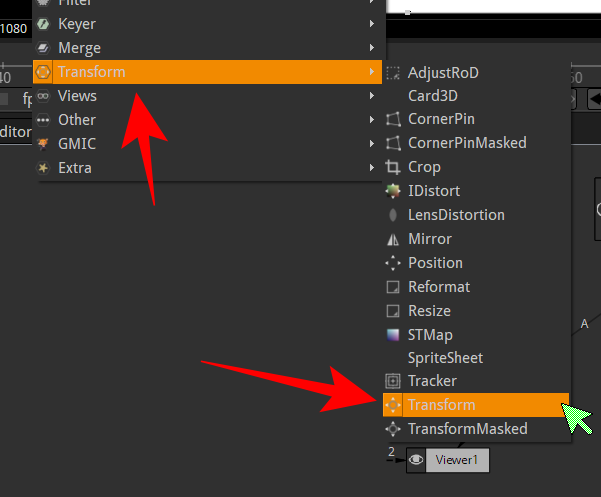Expand the Views submenu arrow
601x497 pixels.
coord(372,96)
